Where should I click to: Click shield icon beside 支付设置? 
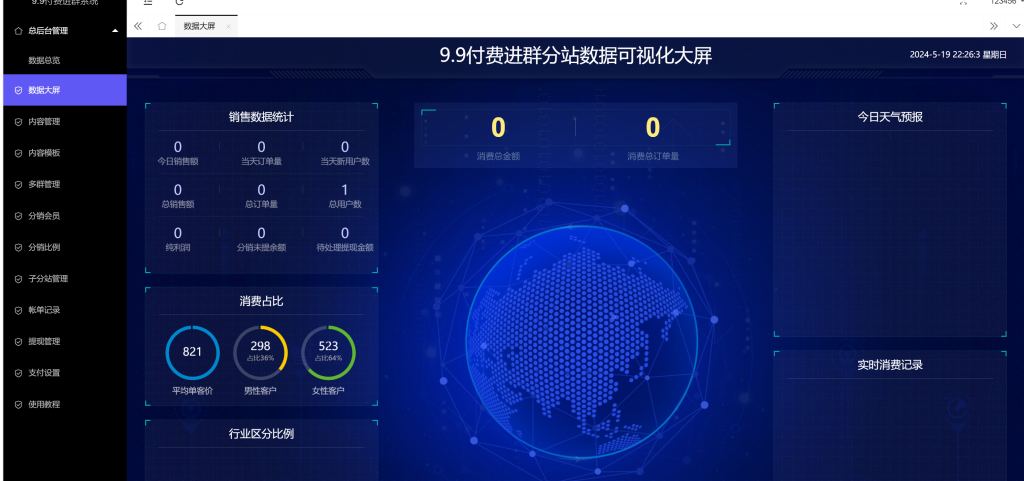point(18,373)
